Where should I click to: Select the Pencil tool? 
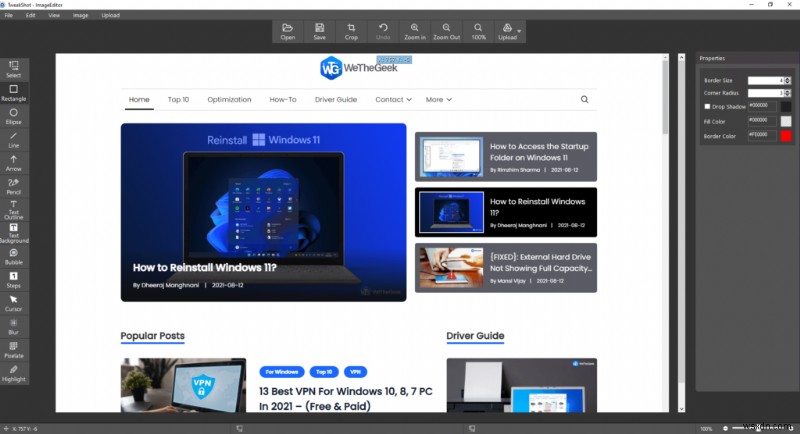coord(14,187)
